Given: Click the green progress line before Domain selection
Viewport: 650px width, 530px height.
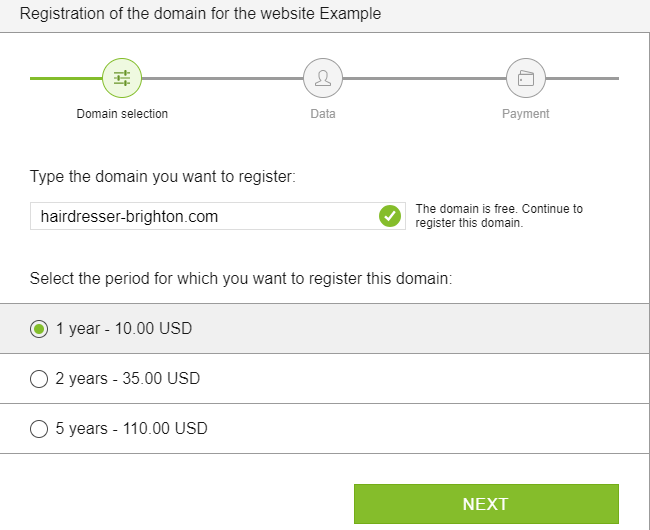Looking at the screenshot, I should (x=66, y=78).
